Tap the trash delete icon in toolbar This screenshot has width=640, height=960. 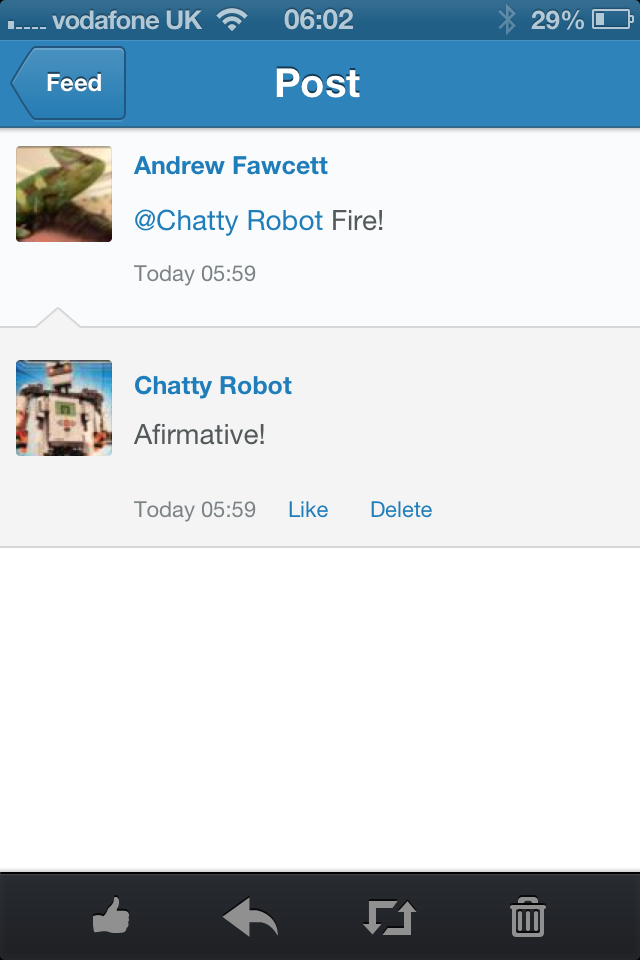click(527, 916)
